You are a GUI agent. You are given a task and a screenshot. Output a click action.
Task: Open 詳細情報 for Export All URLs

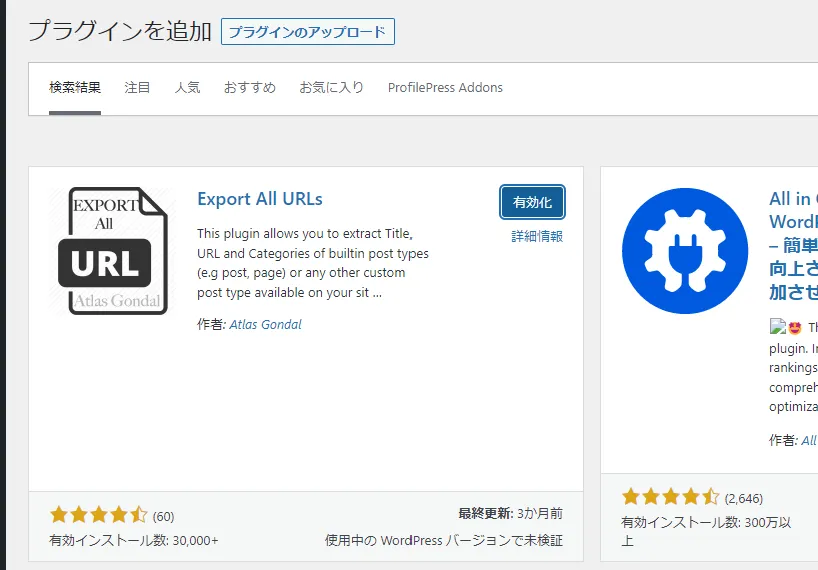537,236
